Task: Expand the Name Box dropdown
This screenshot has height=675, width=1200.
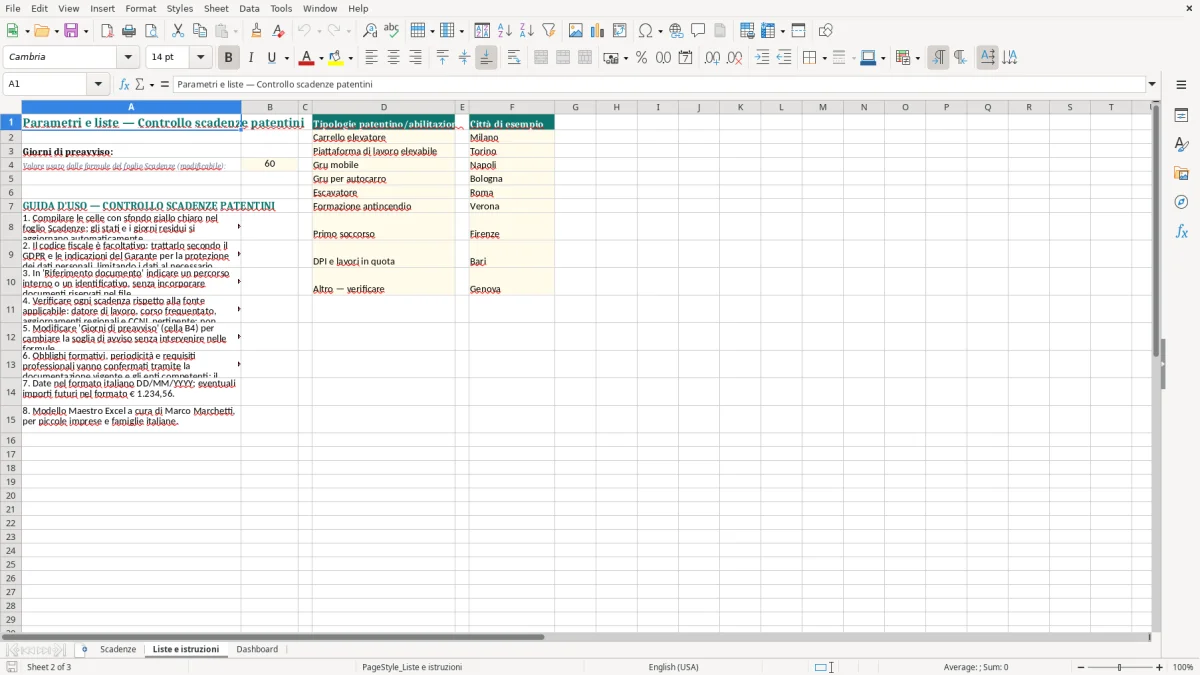Action: (x=99, y=84)
